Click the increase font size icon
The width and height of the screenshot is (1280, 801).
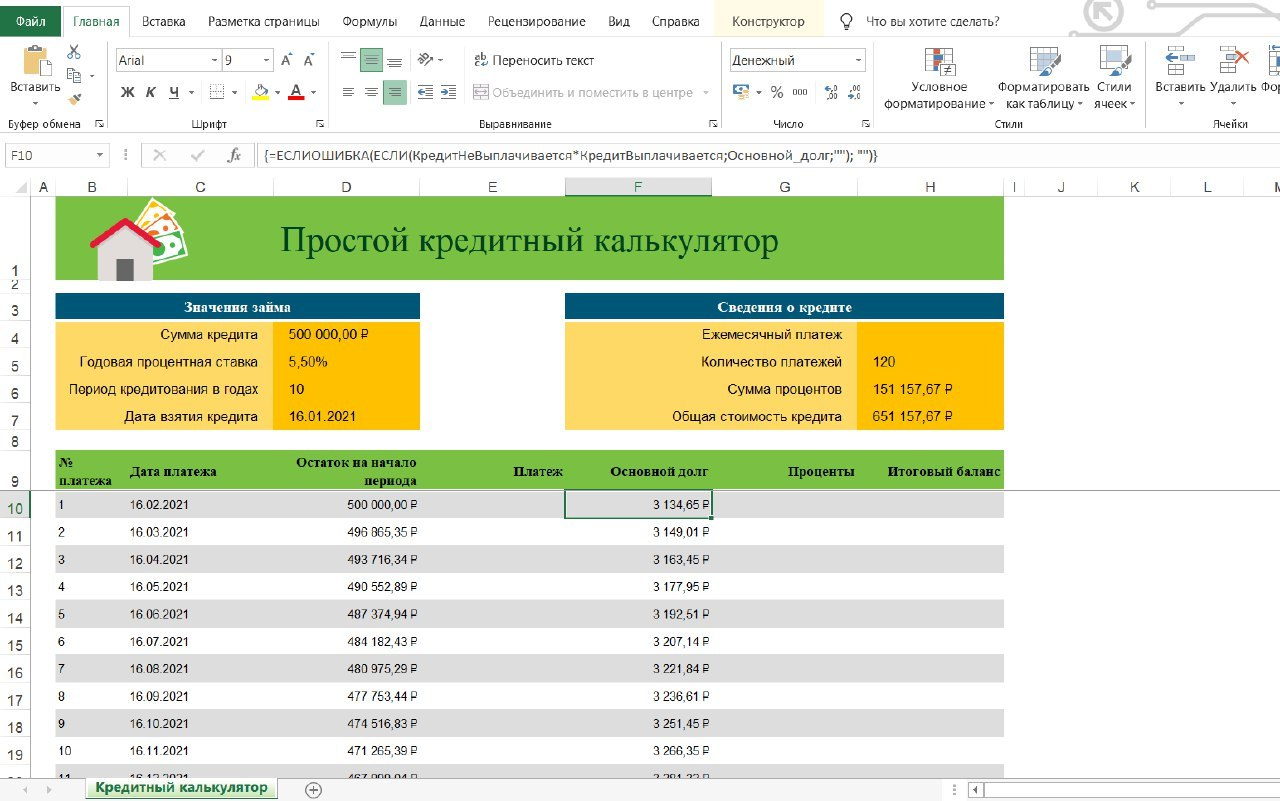point(287,61)
